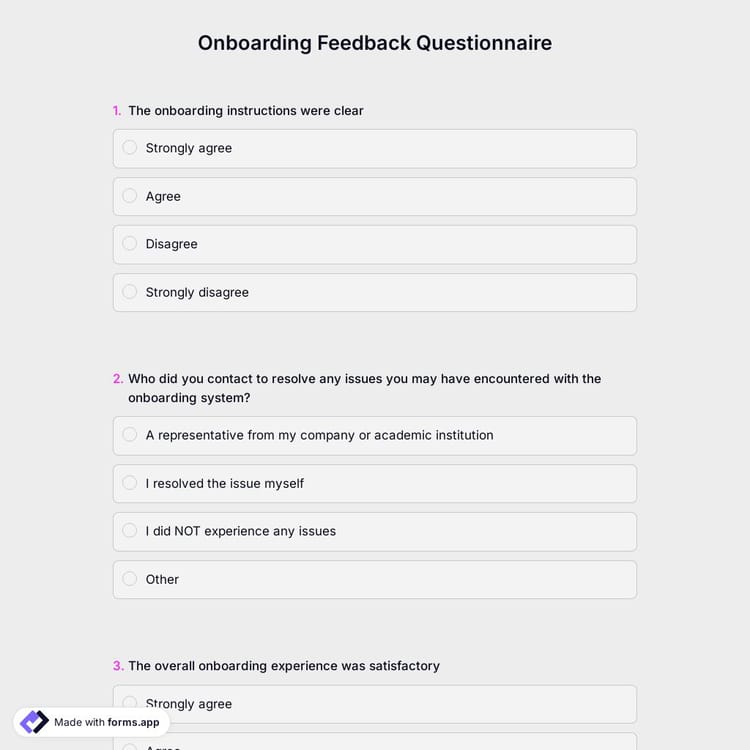This screenshot has height=750, width=750.
Task: Click the pink number 3 question marker
Action: click(x=118, y=666)
